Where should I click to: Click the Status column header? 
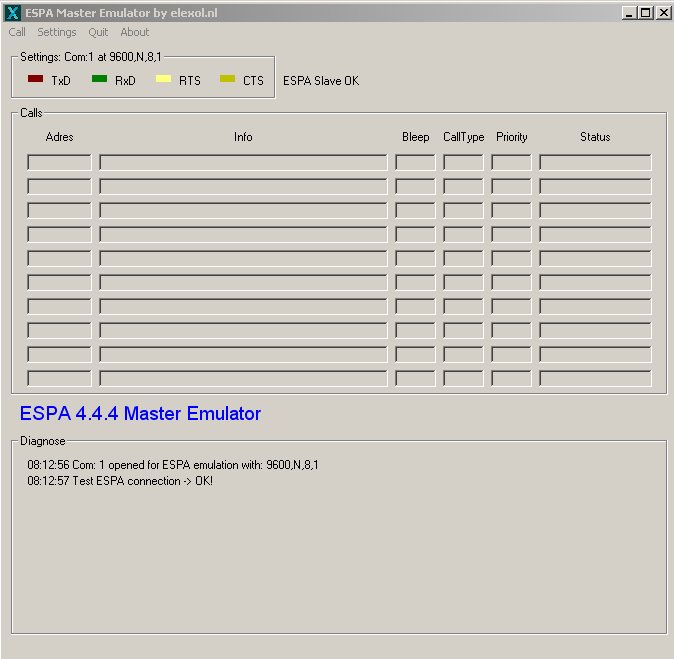tap(595, 137)
